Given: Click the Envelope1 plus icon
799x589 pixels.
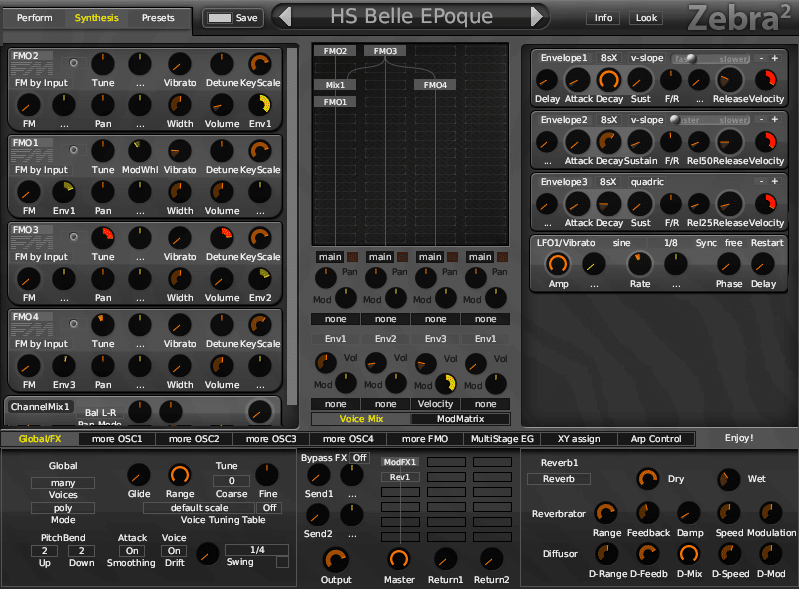Looking at the screenshot, I should pos(775,58).
